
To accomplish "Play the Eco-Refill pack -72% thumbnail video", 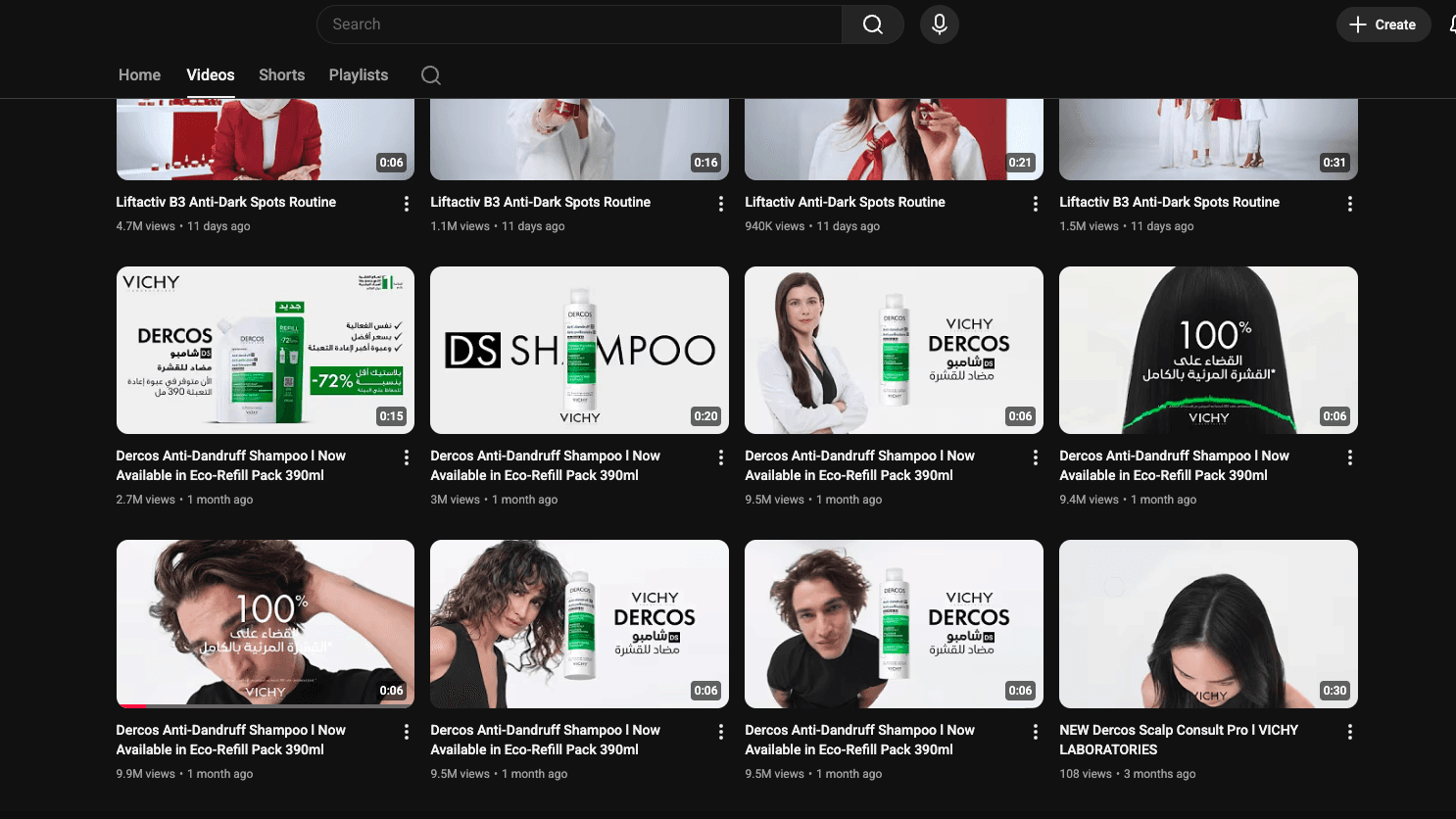I will [266, 350].
